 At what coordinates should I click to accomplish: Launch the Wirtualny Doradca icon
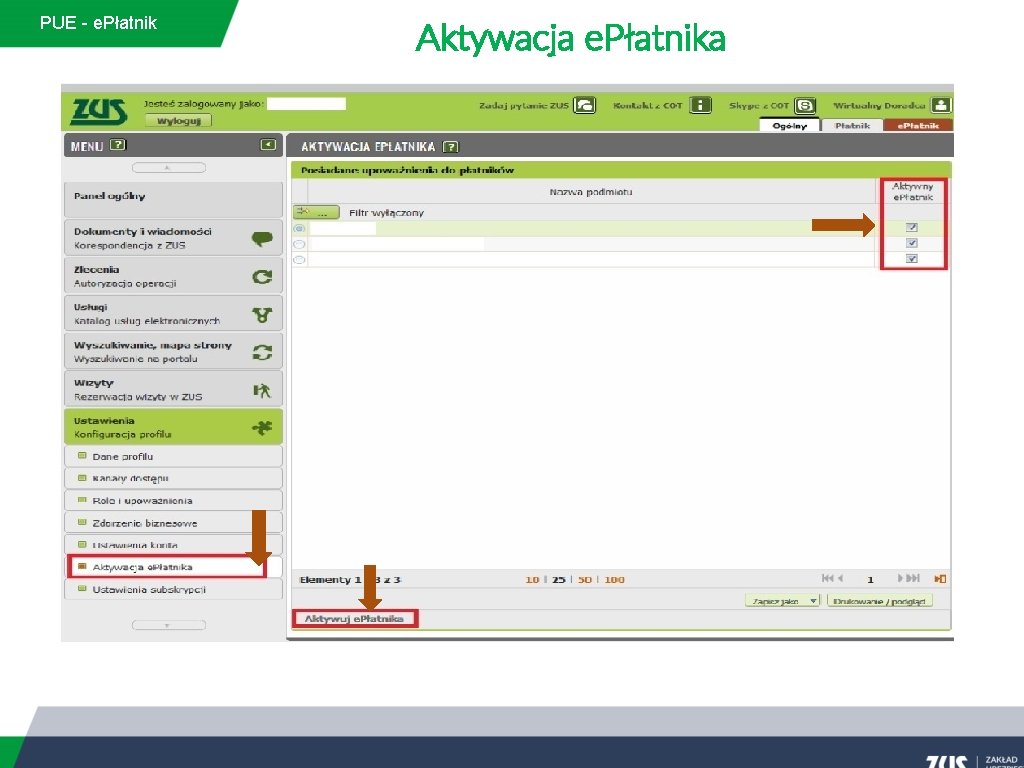[x=941, y=105]
